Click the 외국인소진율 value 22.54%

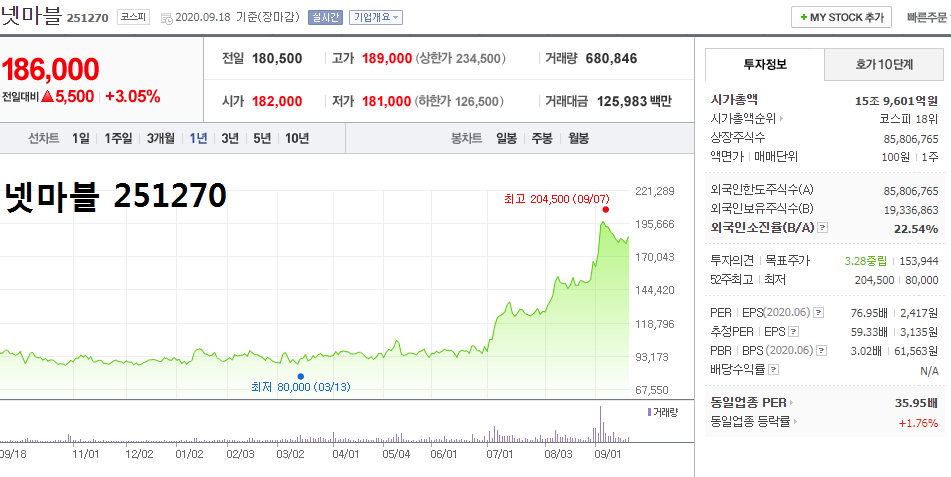[x=916, y=229]
